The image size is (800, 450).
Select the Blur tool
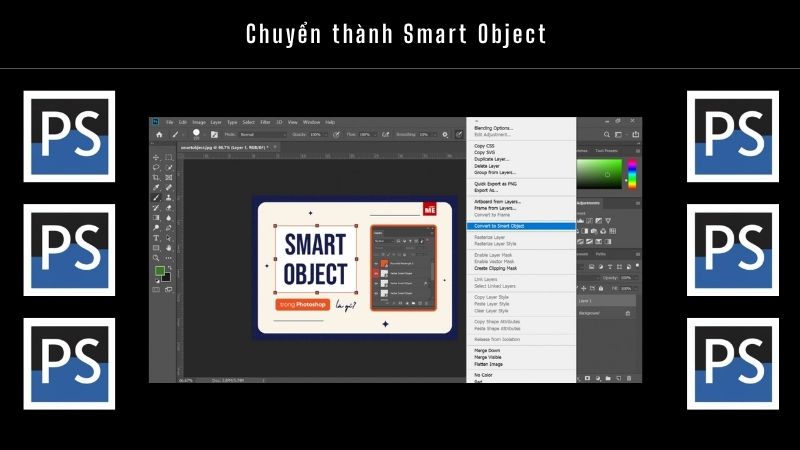click(168, 218)
